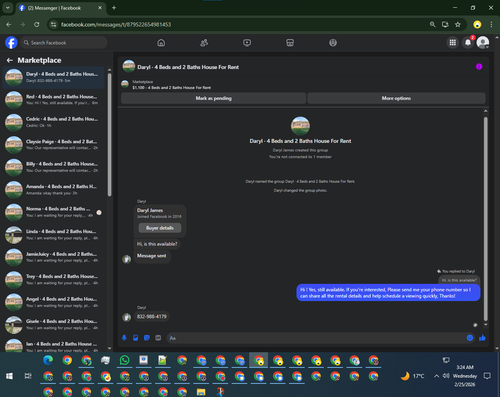500x397 pixels.
Task: Click the "Hi, is this available?" message bubble
Action: 157,244
